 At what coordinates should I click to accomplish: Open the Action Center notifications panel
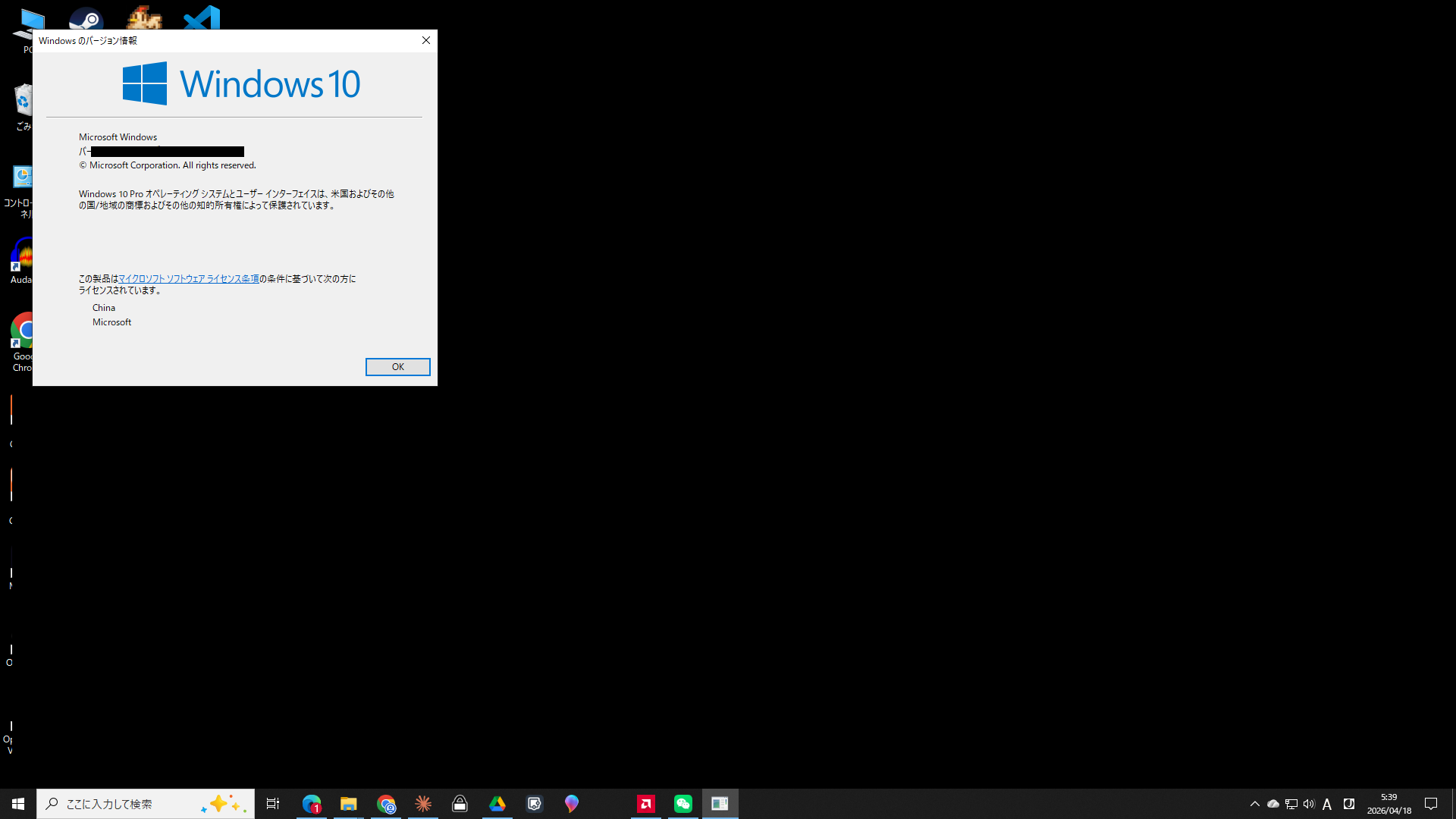point(1431,804)
